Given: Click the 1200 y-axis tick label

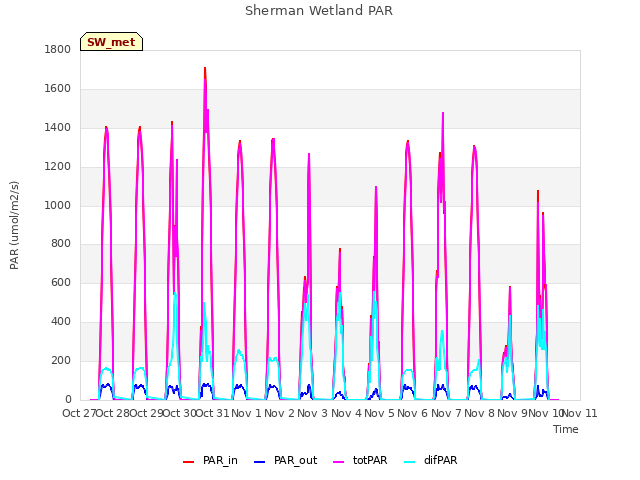Looking at the screenshot, I should (x=58, y=166).
